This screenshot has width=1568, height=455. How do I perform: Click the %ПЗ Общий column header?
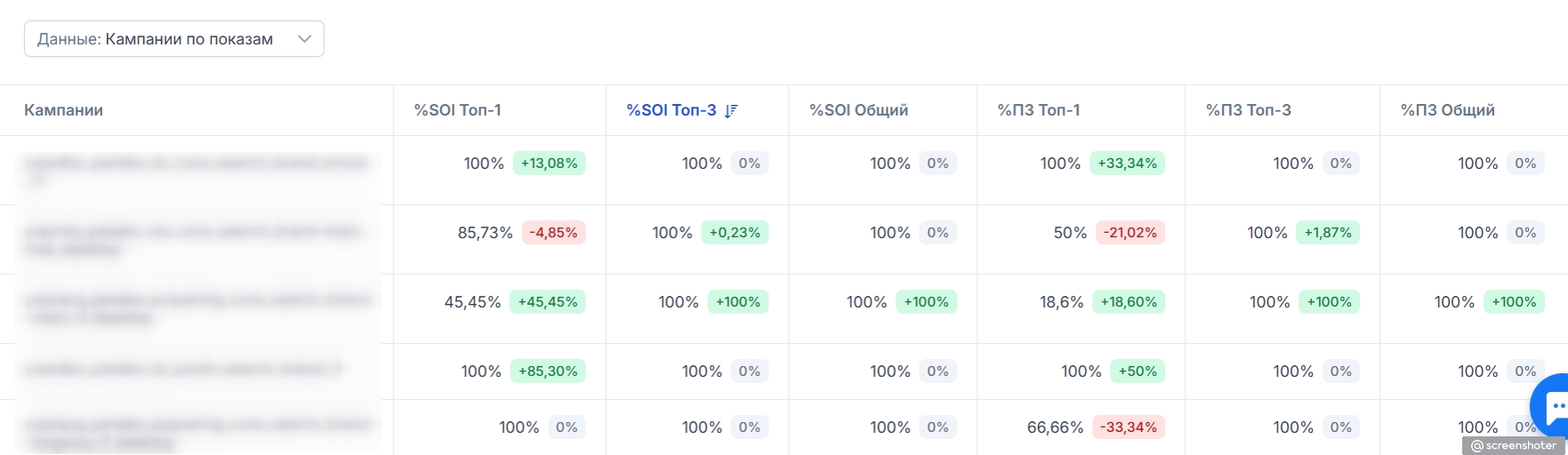click(1448, 110)
